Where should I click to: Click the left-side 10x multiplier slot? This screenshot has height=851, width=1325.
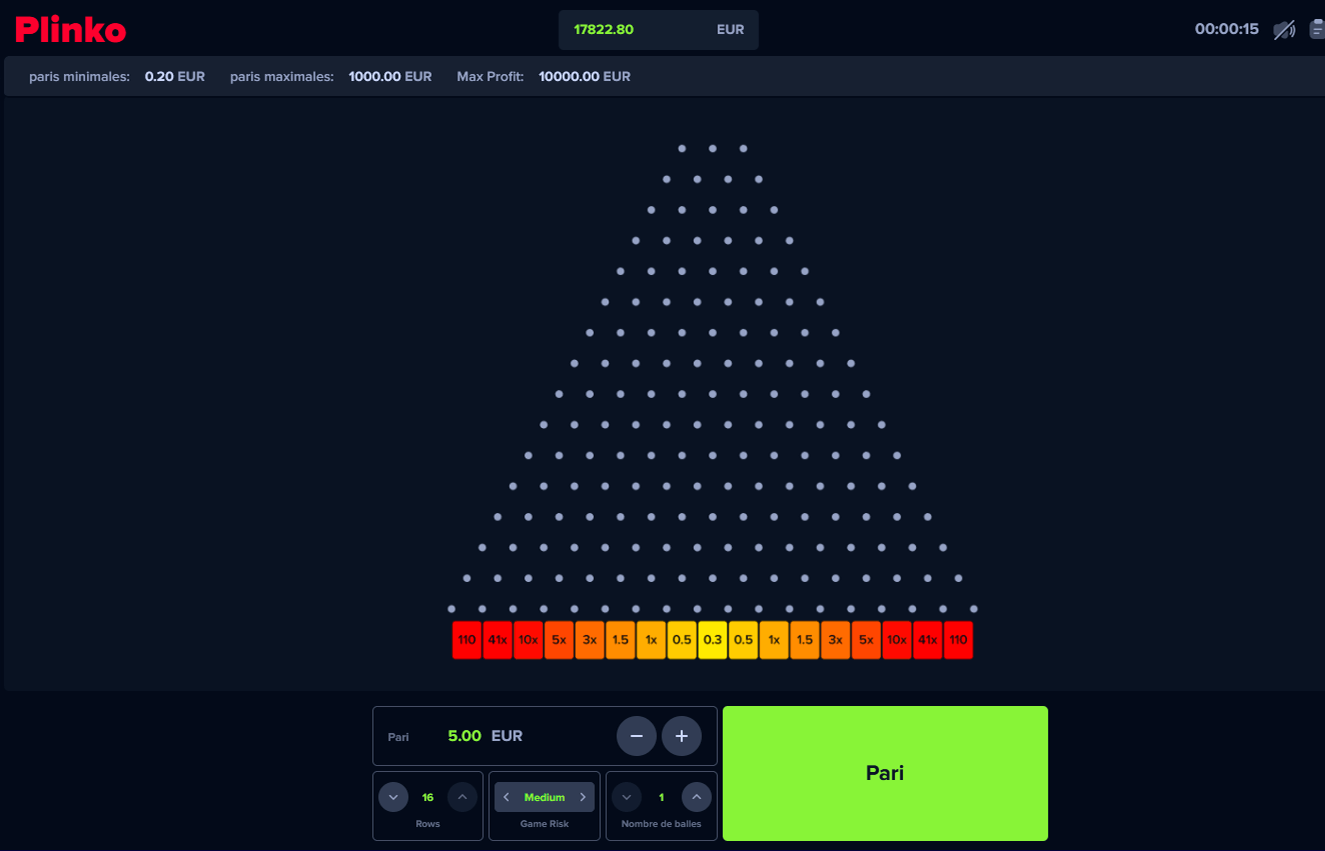pos(528,640)
